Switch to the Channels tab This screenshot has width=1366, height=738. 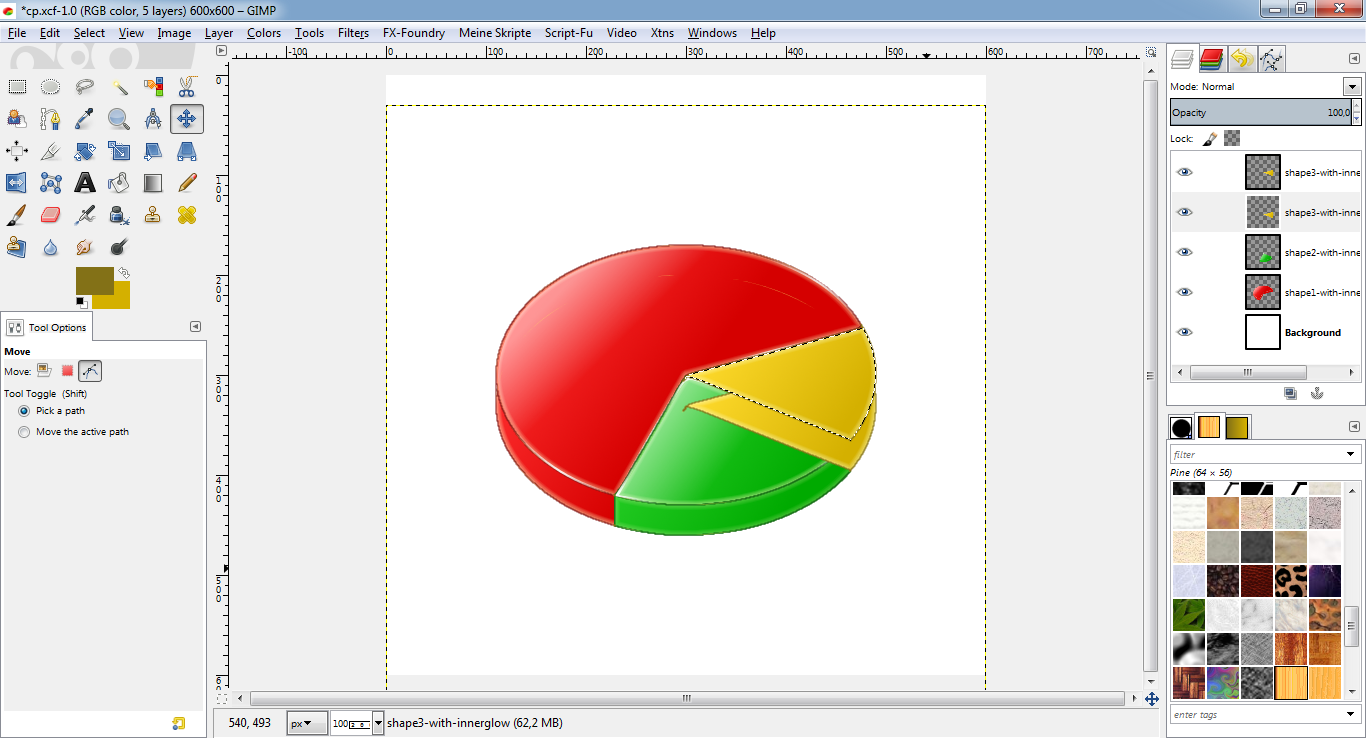pos(1213,59)
